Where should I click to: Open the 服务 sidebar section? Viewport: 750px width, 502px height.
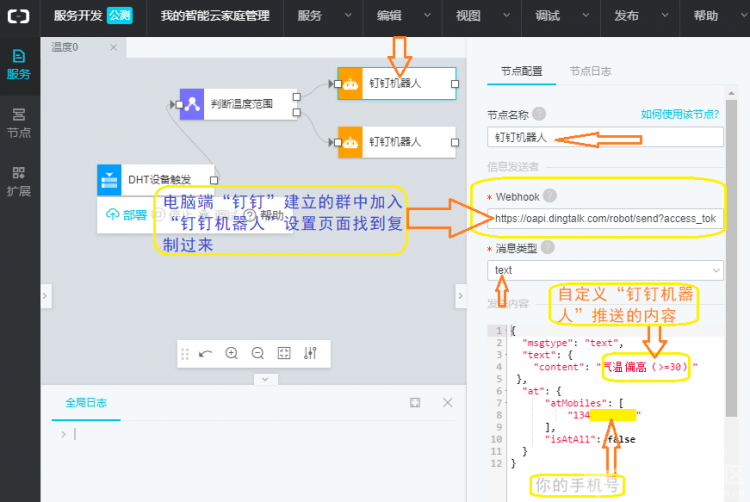pyautogui.click(x=19, y=65)
